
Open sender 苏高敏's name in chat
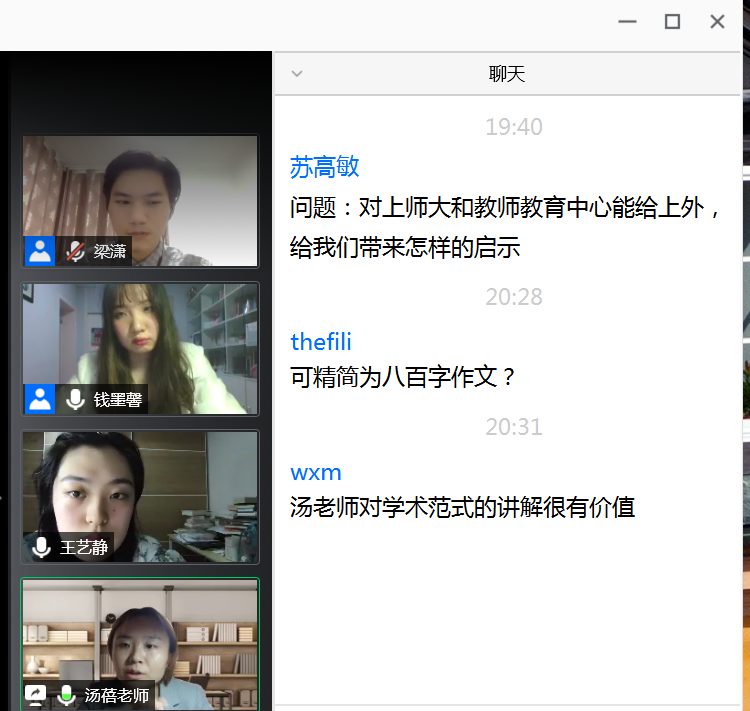click(324, 167)
